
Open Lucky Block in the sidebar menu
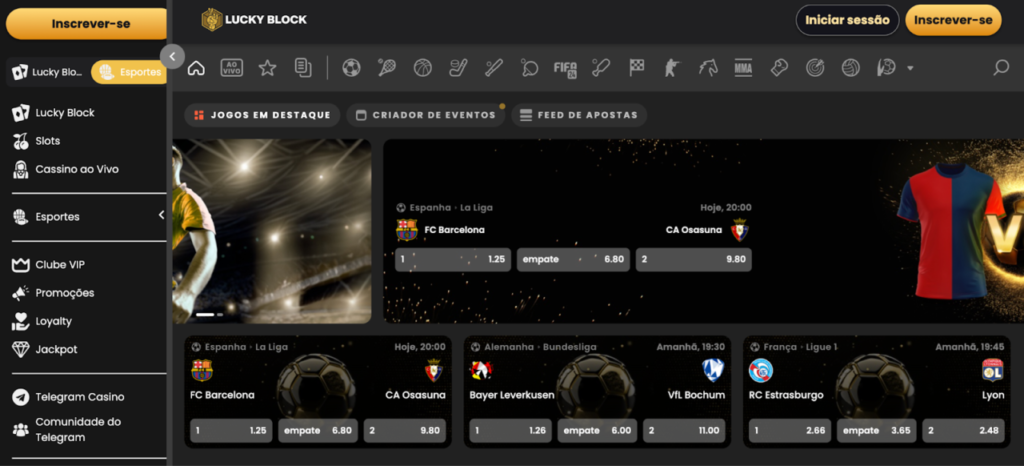[x=54, y=113]
